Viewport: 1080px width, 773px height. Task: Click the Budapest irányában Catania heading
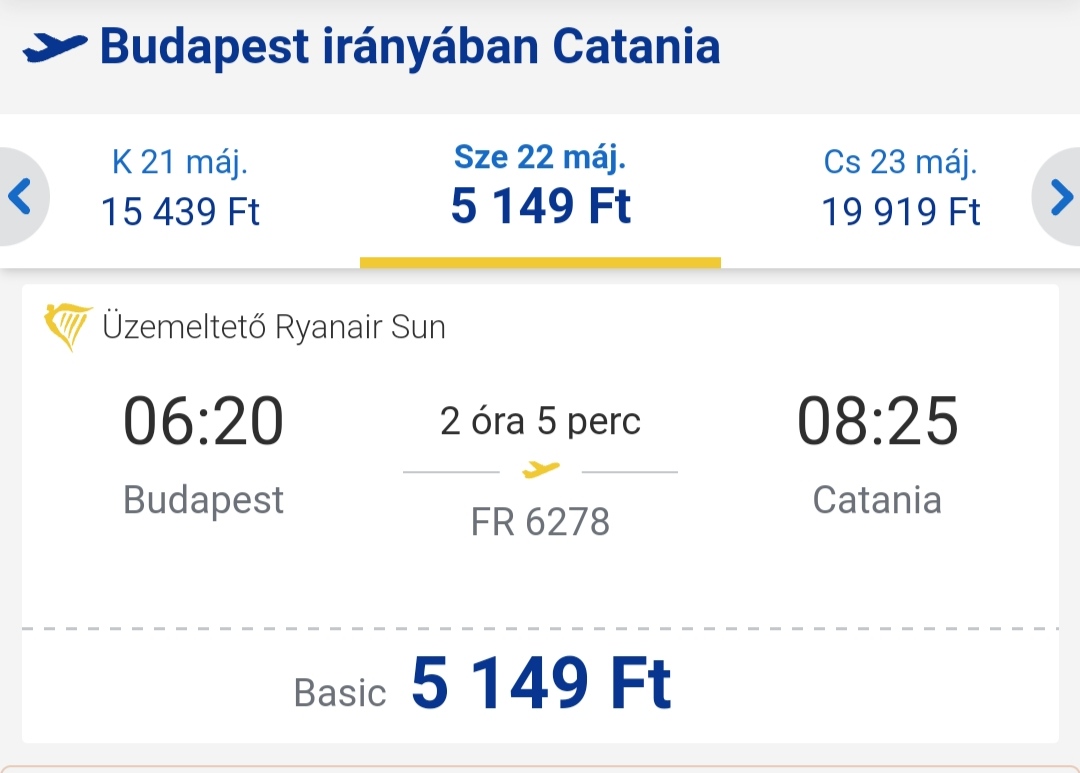(x=410, y=47)
